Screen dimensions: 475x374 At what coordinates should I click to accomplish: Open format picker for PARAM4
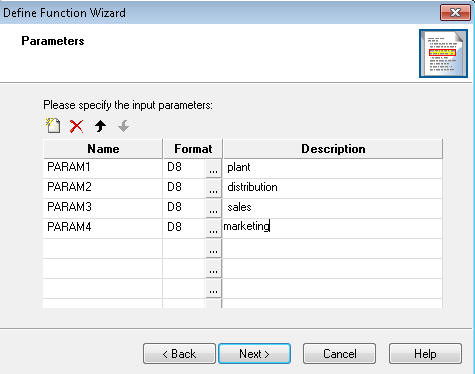213,229
